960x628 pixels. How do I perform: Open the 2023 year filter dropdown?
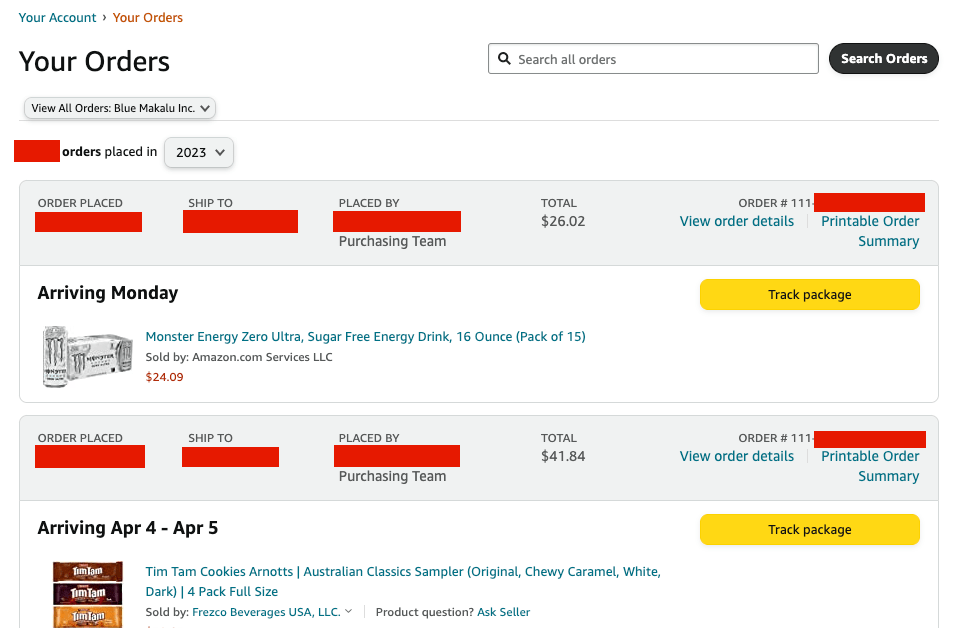pos(199,152)
